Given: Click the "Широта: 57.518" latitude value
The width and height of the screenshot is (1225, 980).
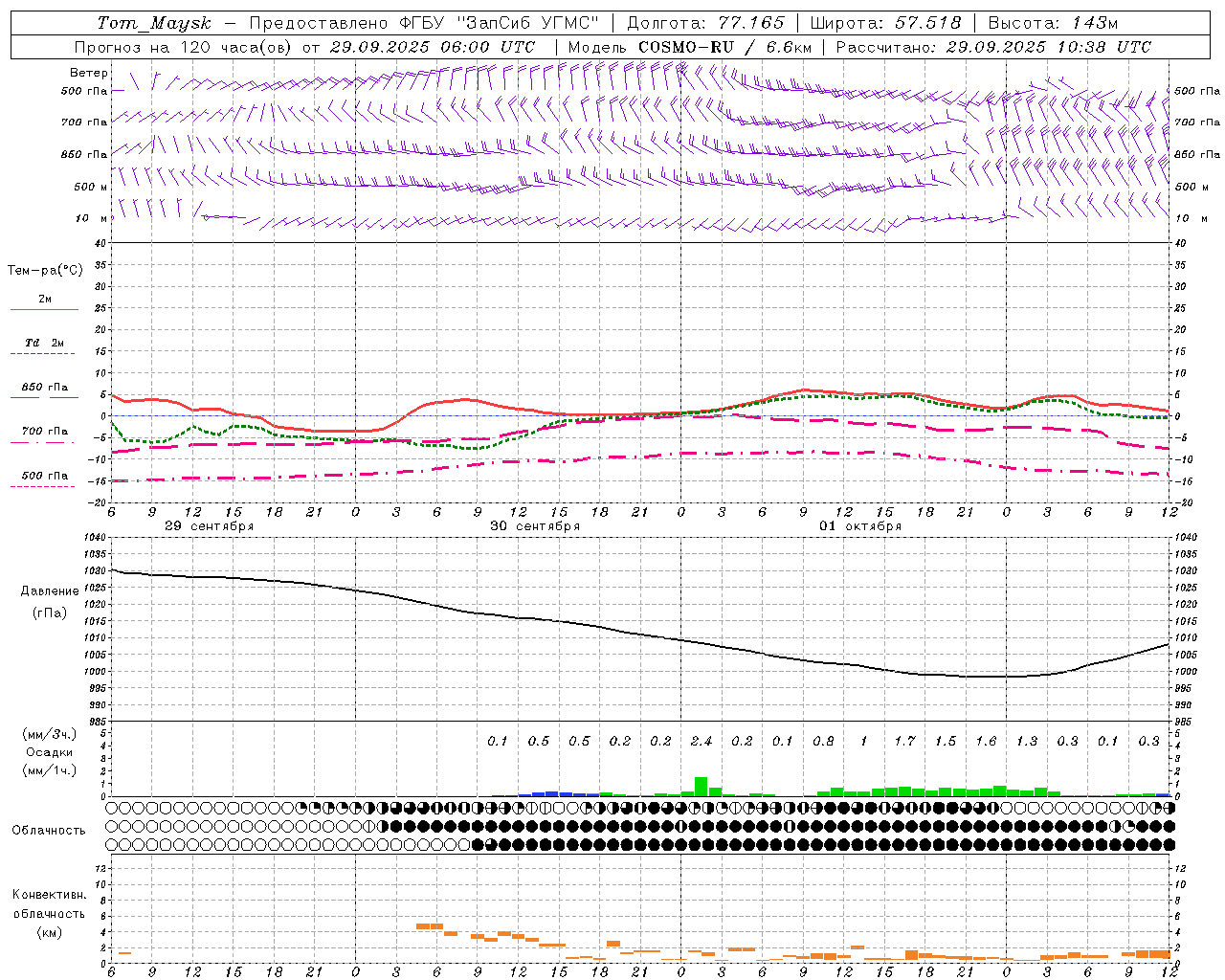Looking at the screenshot, I should [x=885, y=23].
